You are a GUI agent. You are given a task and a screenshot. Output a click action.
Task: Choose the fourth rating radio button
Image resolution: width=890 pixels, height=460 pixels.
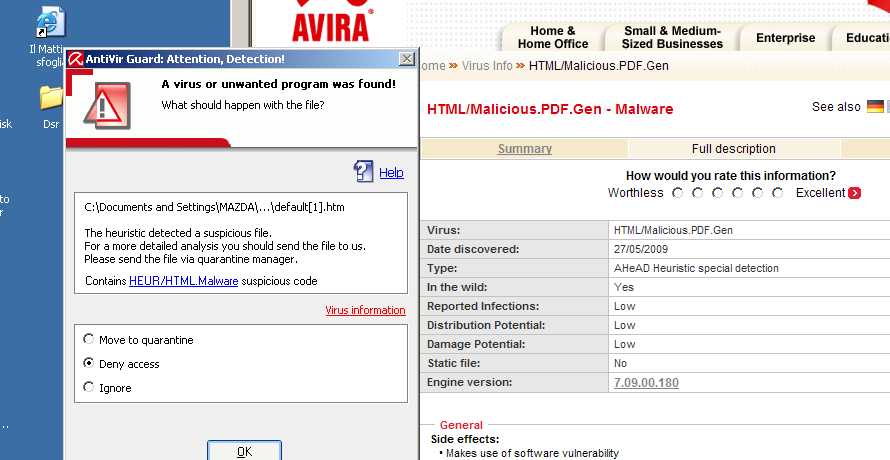pos(737,193)
